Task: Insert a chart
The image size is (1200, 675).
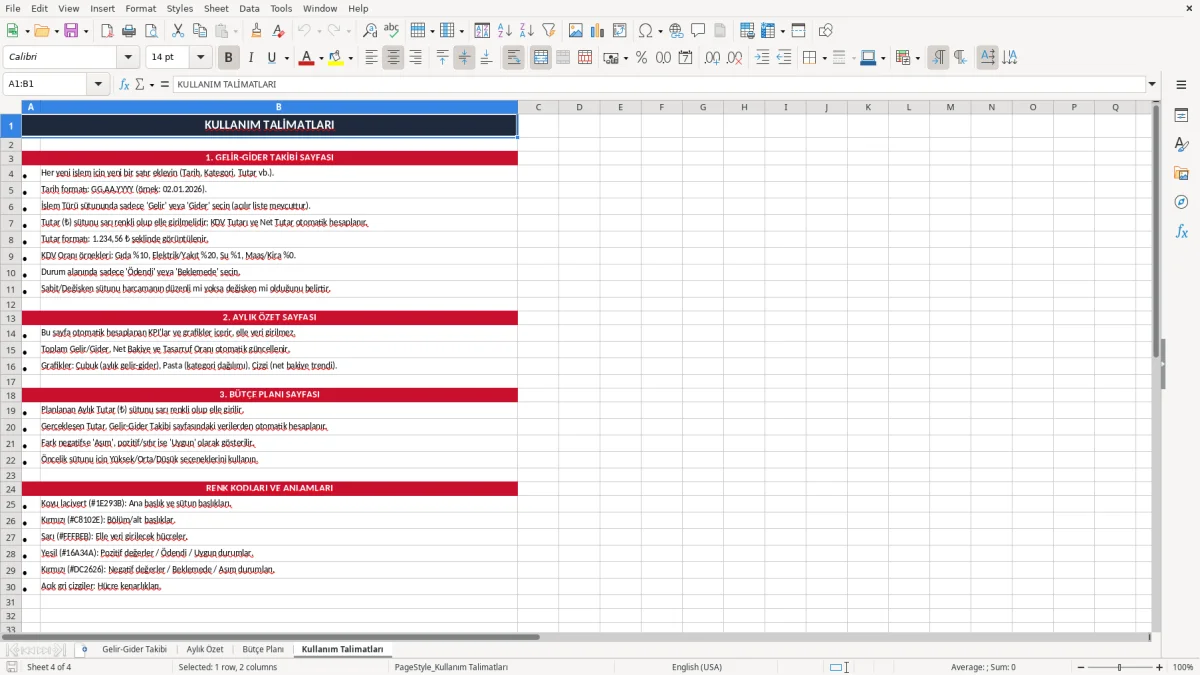Action: (598, 31)
